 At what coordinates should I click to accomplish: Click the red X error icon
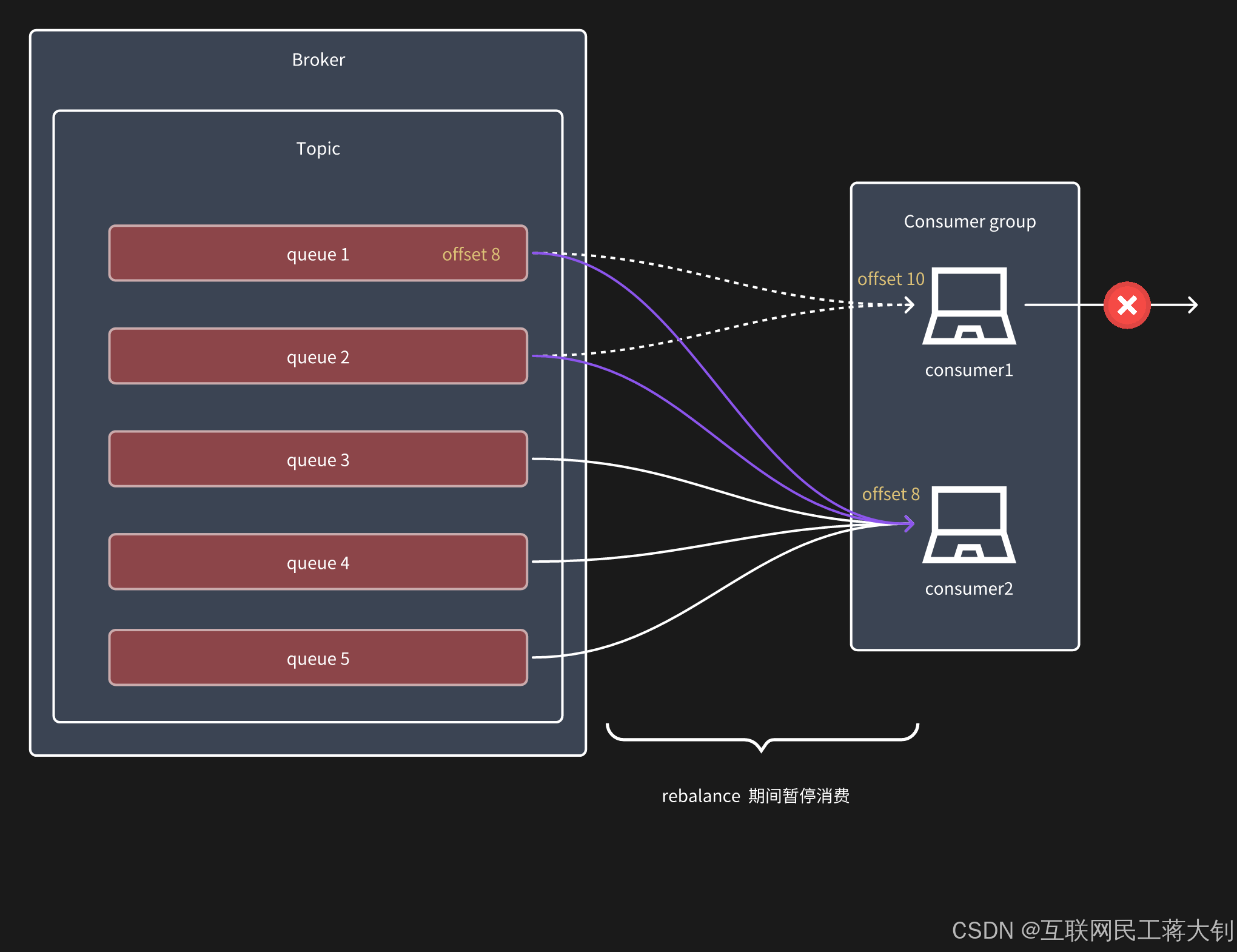(1127, 305)
